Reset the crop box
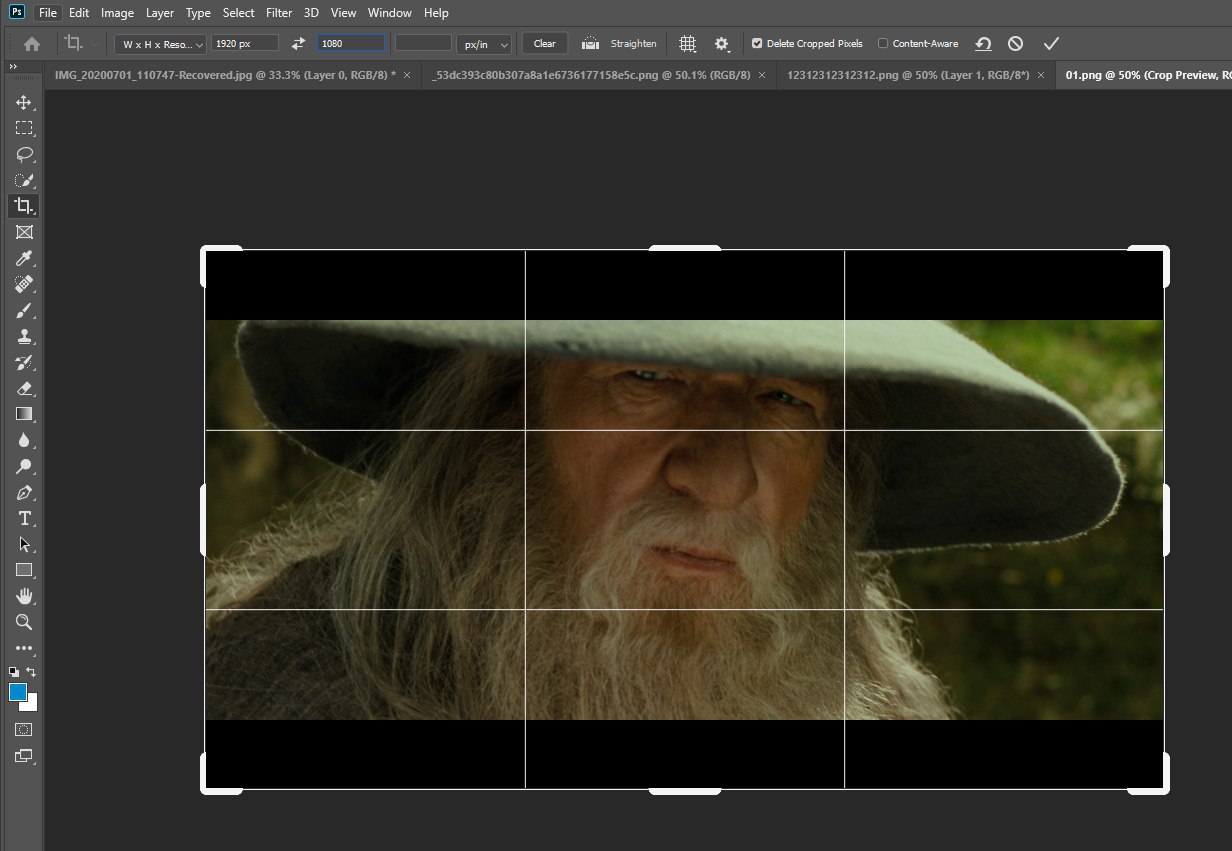This screenshot has width=1232, height=851. click(983, 44)
